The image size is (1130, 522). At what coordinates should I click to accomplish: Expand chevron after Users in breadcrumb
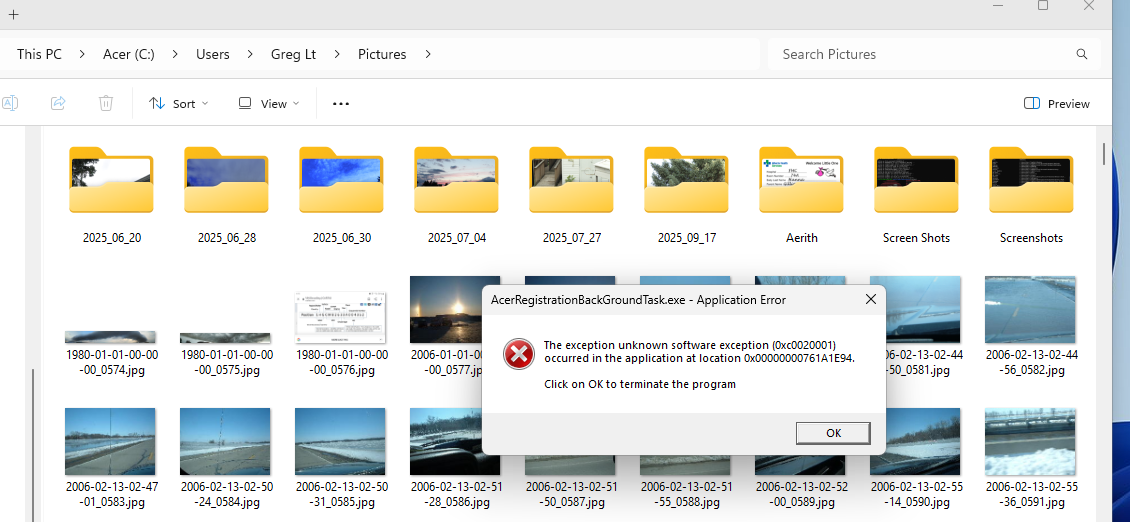tap(250, 54)
